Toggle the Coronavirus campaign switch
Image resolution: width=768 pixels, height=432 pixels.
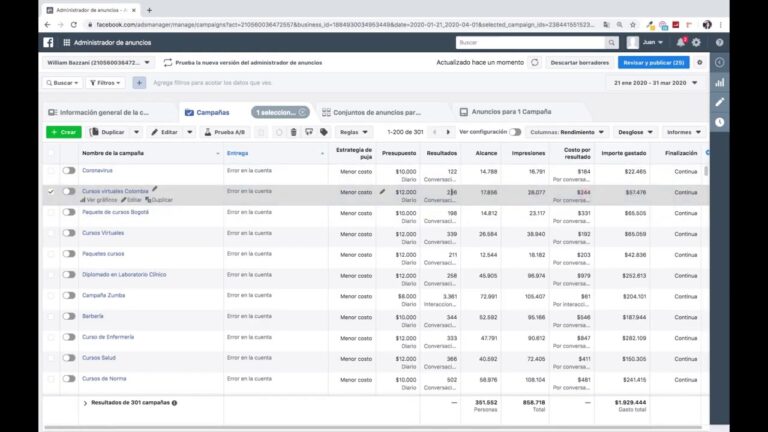coord(69,171)
